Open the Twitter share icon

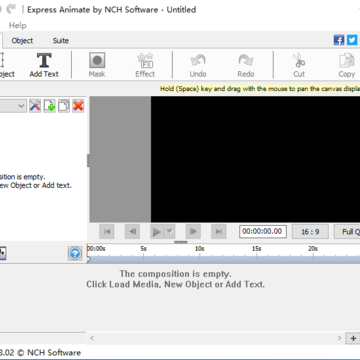[x=352, y=40]
